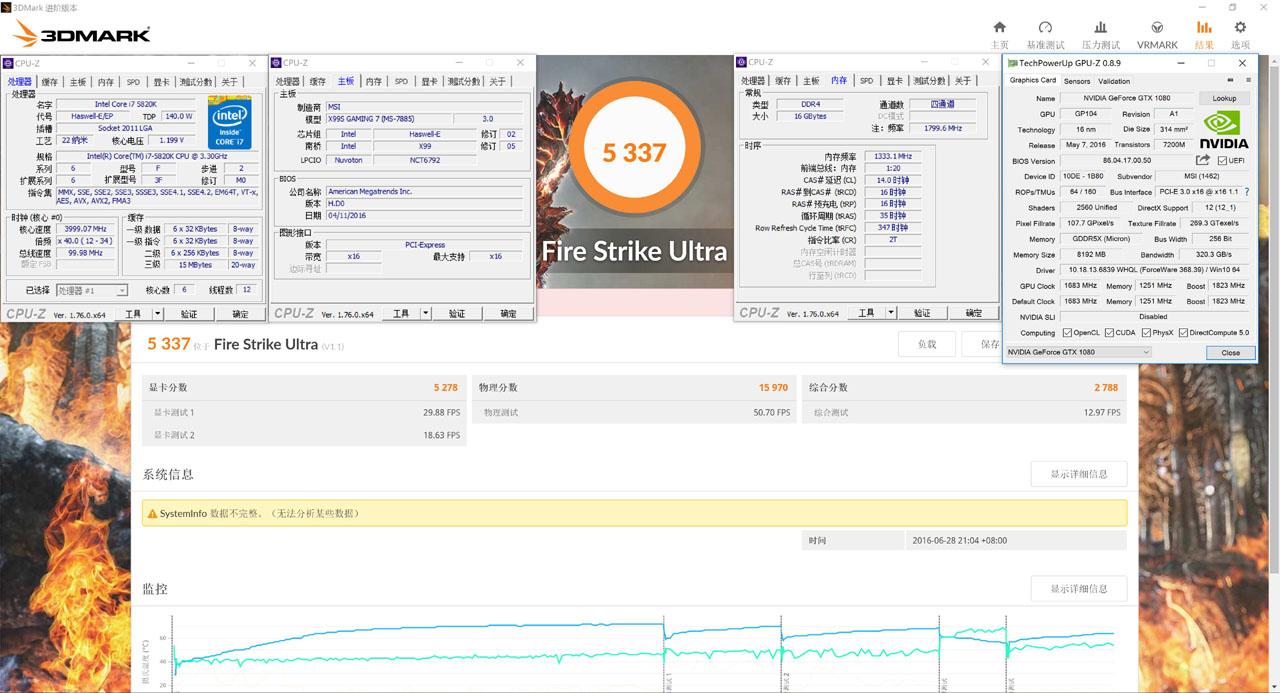
Task: Open 处理器 tab in the CPU-Z memory window
Action: click(x=752, y=81)
